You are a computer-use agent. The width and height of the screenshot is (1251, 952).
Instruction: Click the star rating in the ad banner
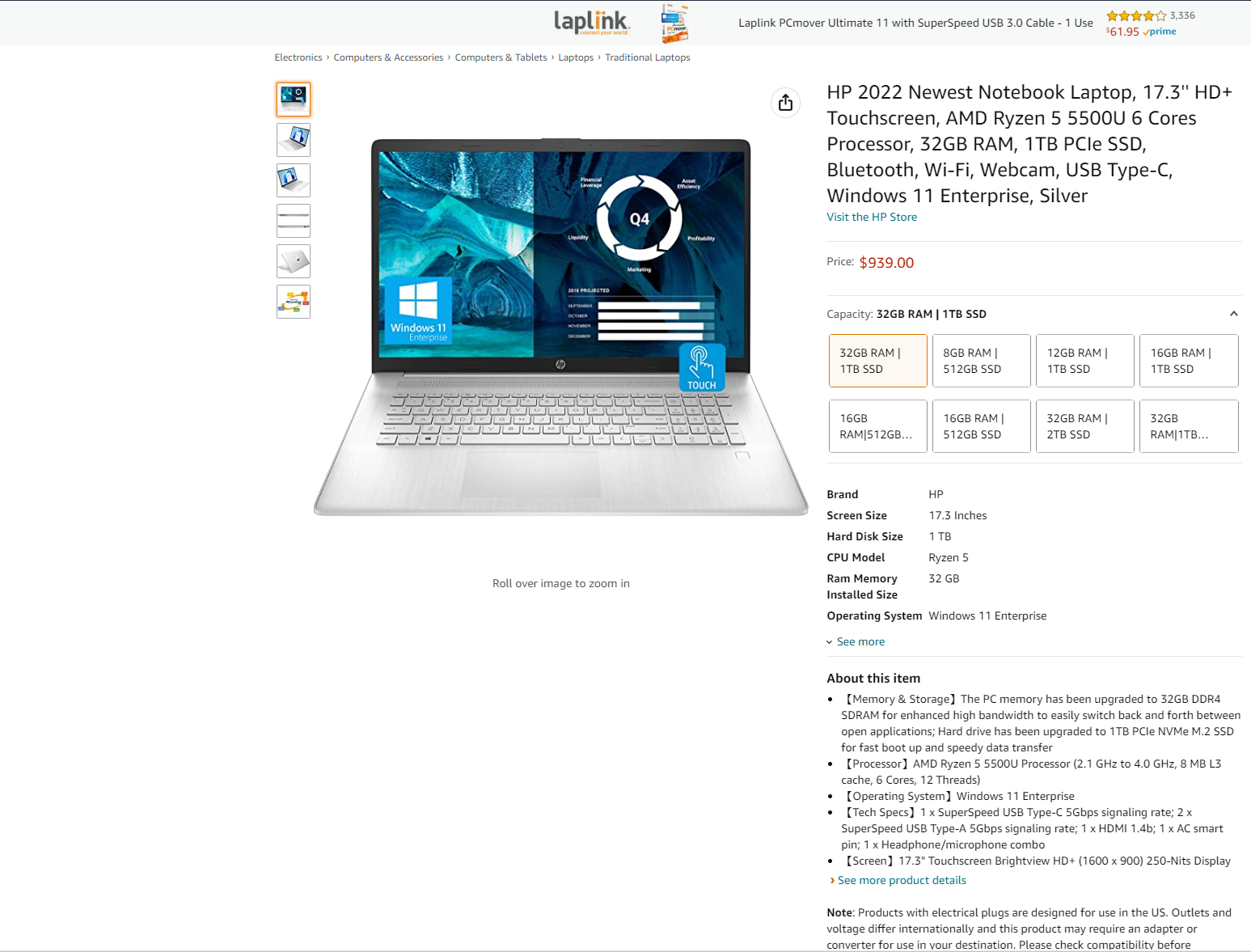click(x=1136, y=15)
